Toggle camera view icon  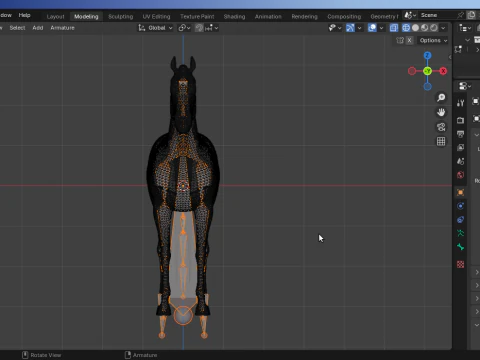(441, 127)
